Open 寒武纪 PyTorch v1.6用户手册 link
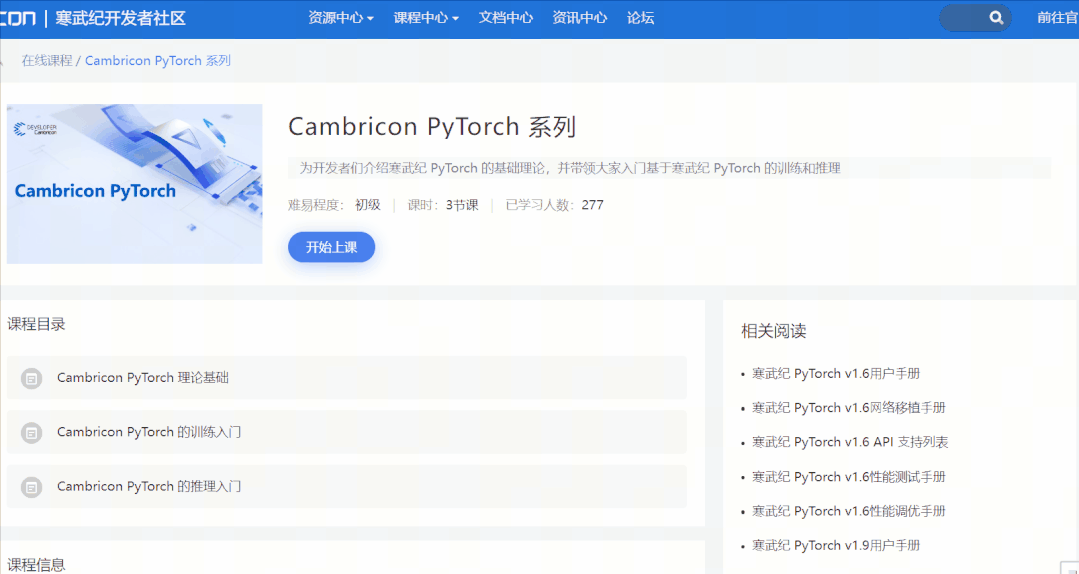 [836, 374]
